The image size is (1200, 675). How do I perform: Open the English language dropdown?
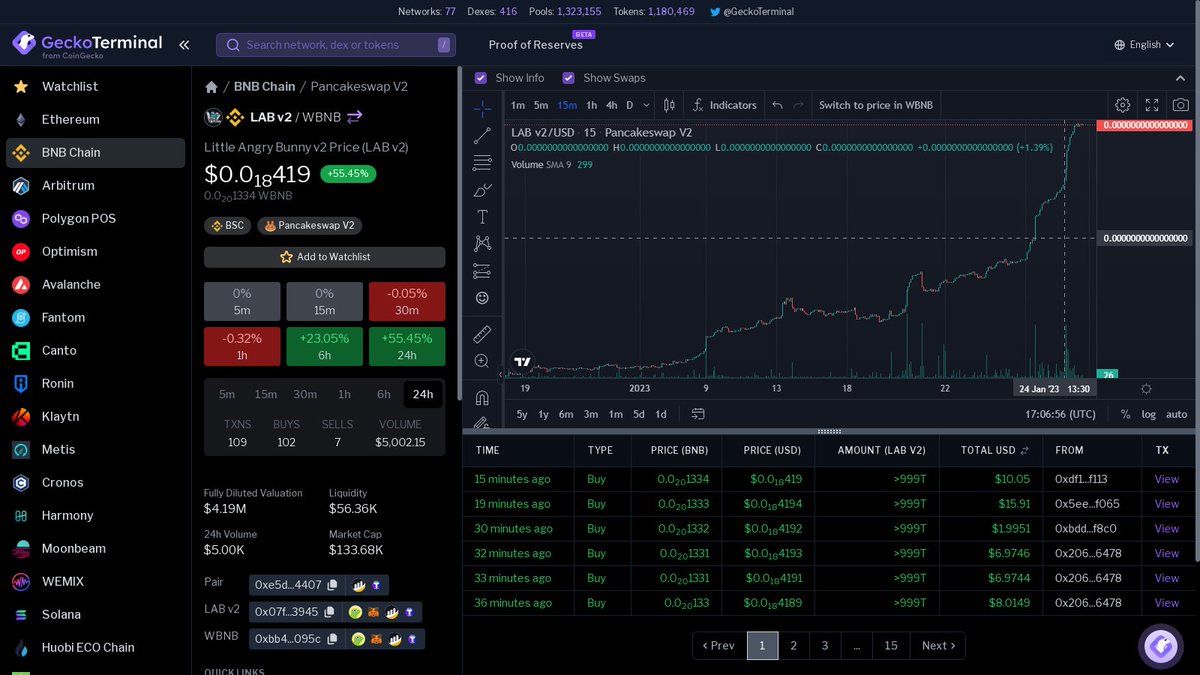[1145, 45]
